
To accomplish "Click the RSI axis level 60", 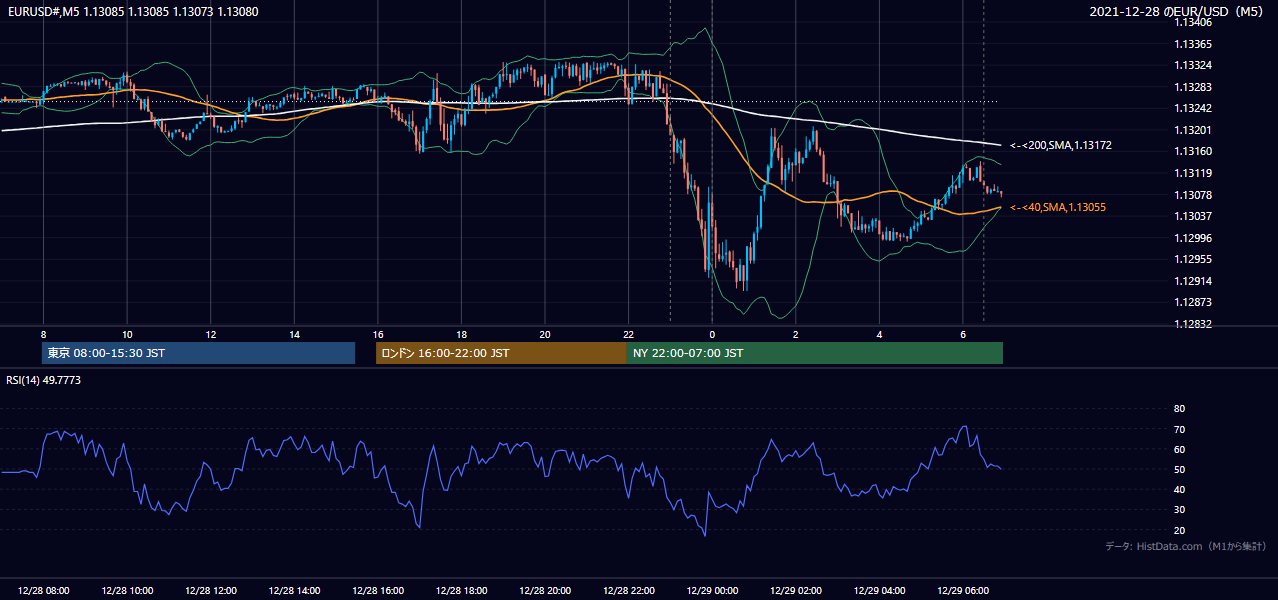I will [1179, 449].
